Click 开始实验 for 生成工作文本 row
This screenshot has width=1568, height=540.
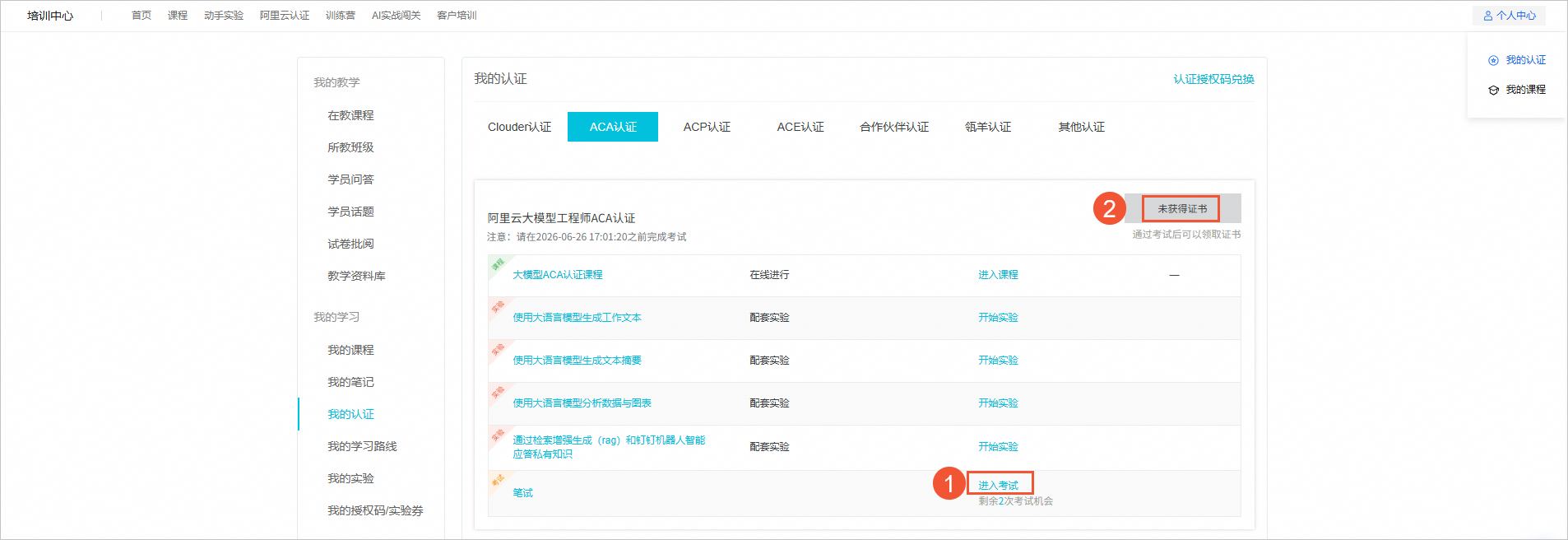(998, 318)
